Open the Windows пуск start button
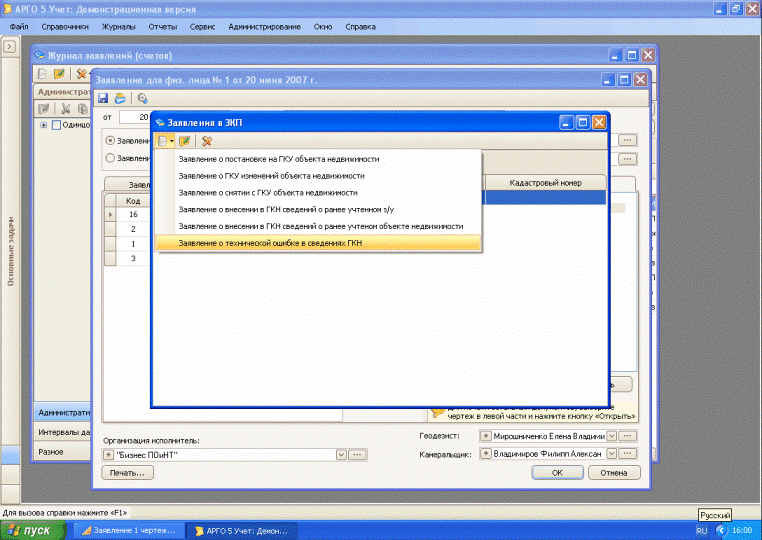 [x=33, y=530]
